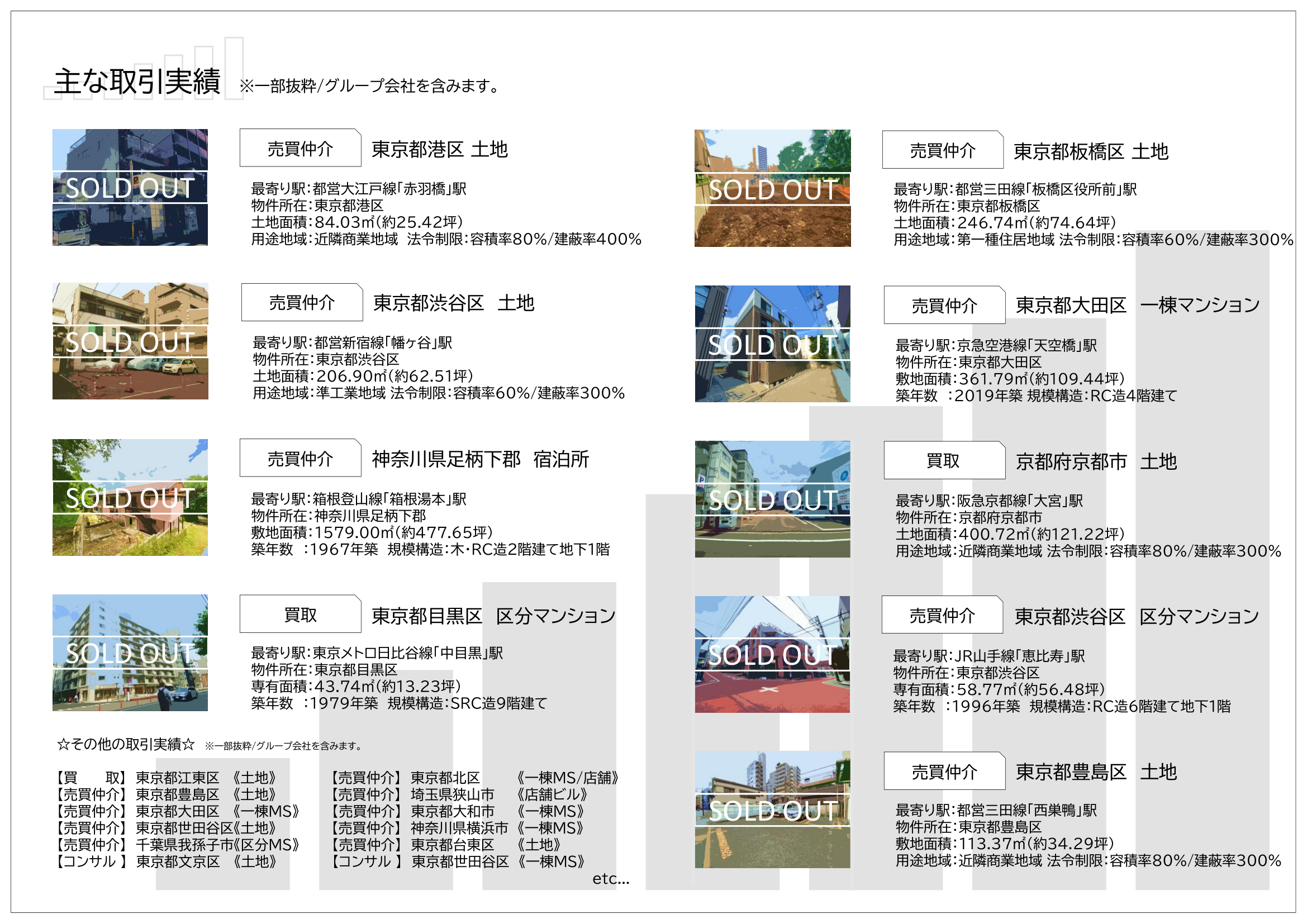
Task: Click the 東京都渋谷区 区分マンション title
Action: coord(1137,616)
